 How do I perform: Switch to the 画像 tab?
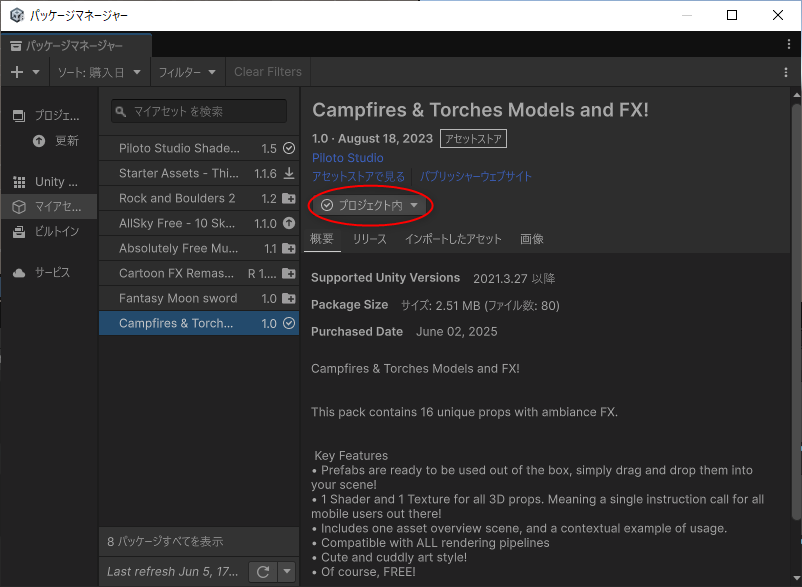coord(532,239)
